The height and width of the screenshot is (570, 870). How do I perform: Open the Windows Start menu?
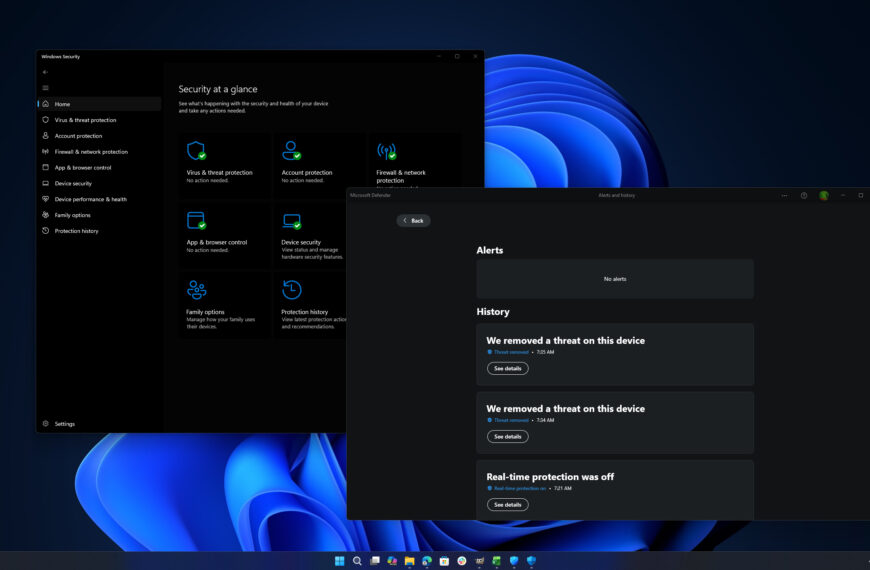click(x=340, y=561)
